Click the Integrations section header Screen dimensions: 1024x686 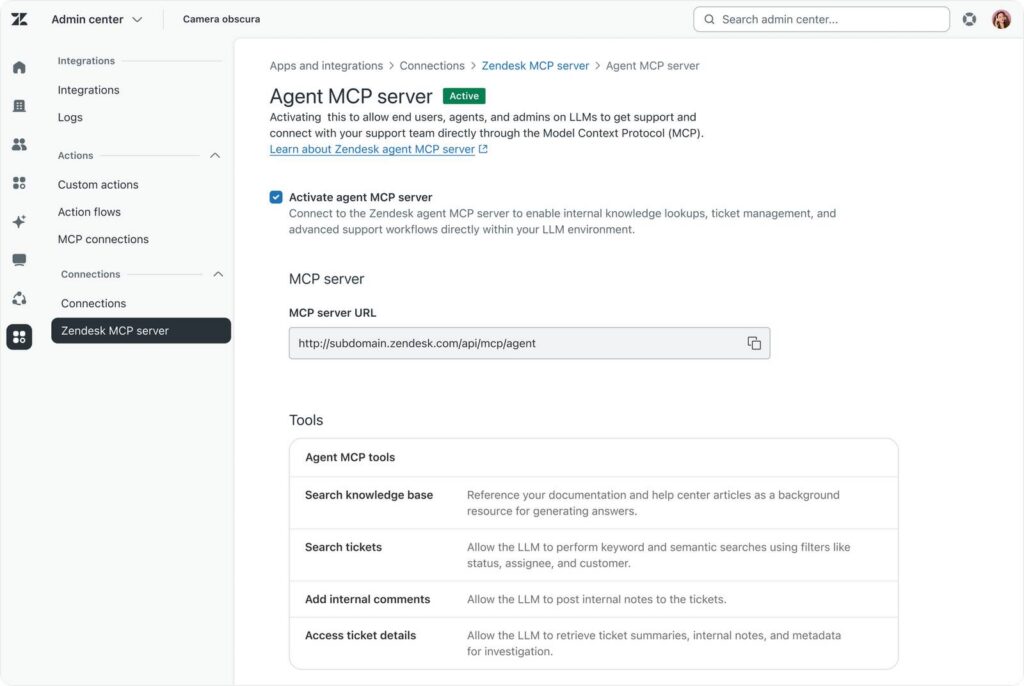pyautogui.click(x=86, y=61)
